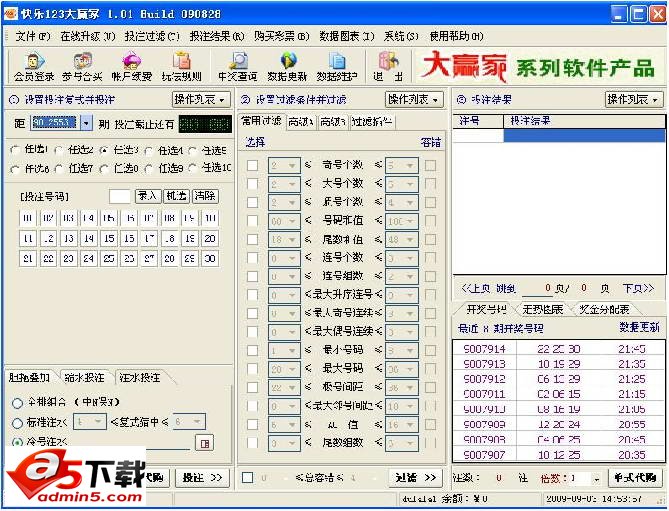Open the 投注过滤 menu
The height and width of the screenshot is (511, 669).
pos(152,36)
